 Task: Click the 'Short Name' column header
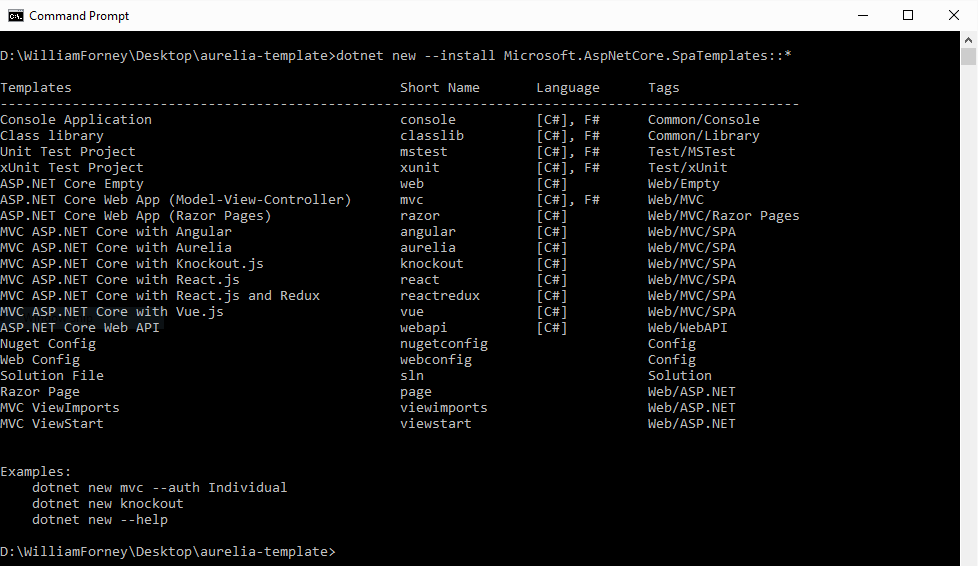pos(439,88)
